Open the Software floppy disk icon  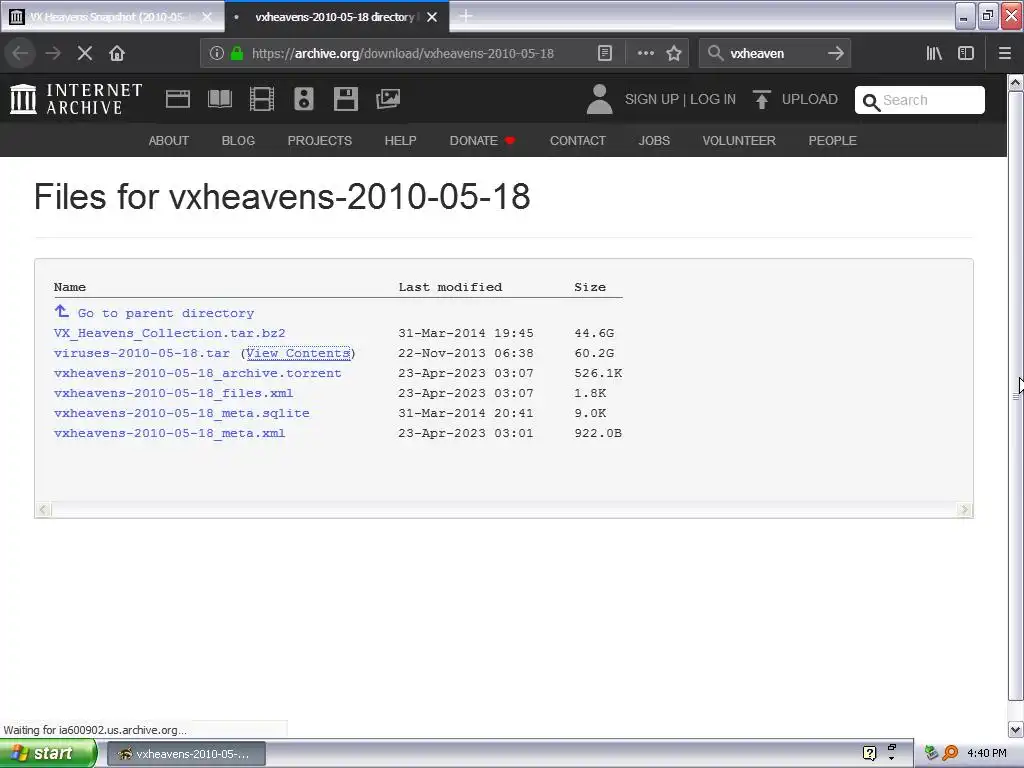tap(345, 99)
